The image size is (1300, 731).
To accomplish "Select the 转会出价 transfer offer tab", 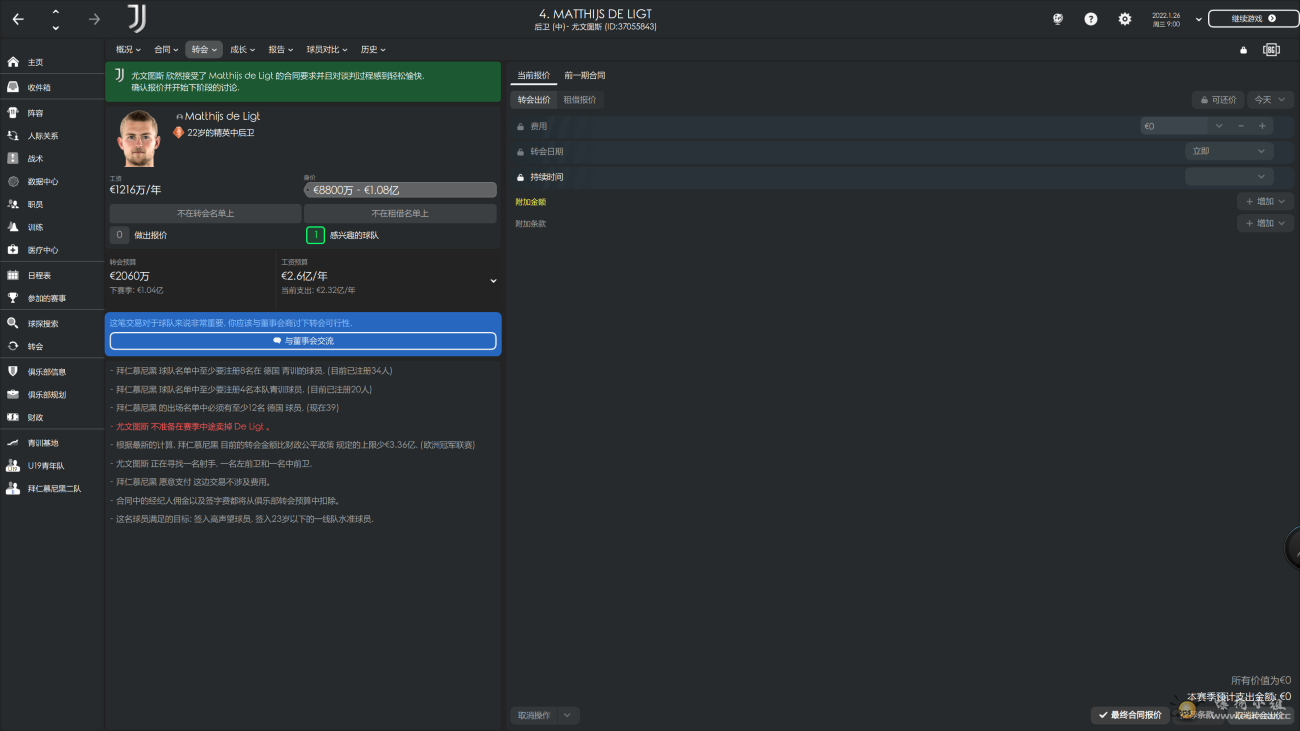I will click(534, 100).
